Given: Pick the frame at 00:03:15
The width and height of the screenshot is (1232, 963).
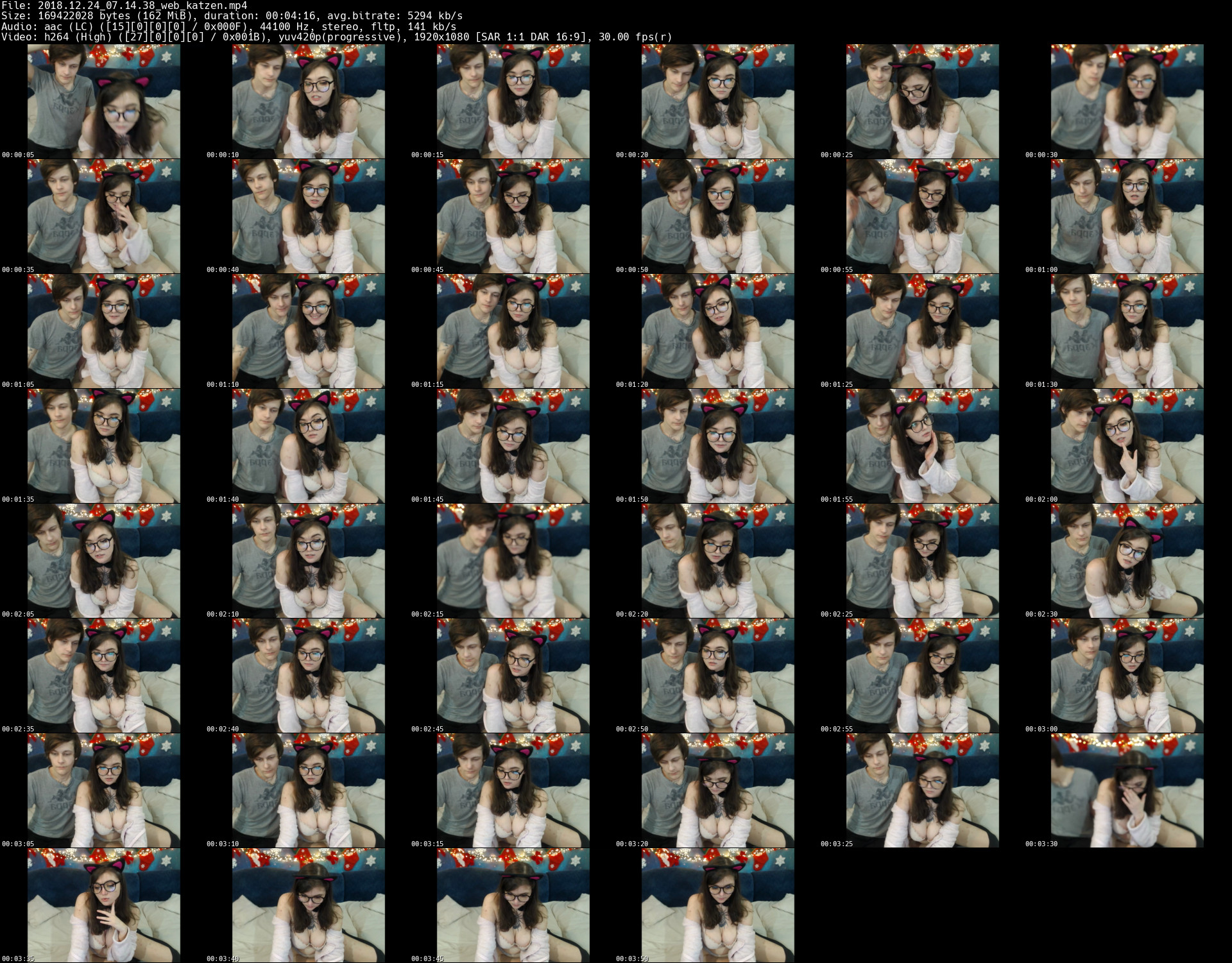Looking at the screenshot, I should (x=513, y=790).
